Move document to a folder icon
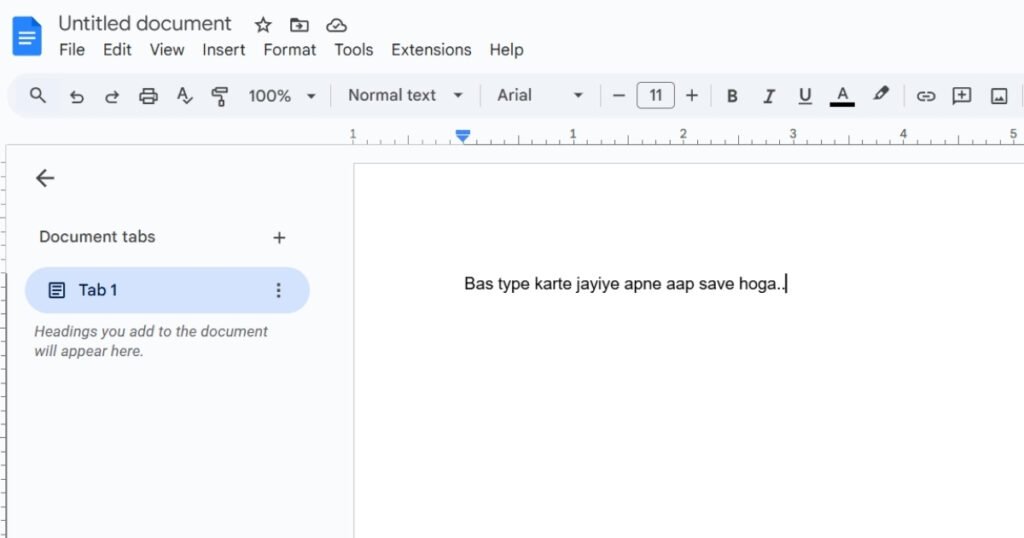1024x538 pixels. point(299,25)
